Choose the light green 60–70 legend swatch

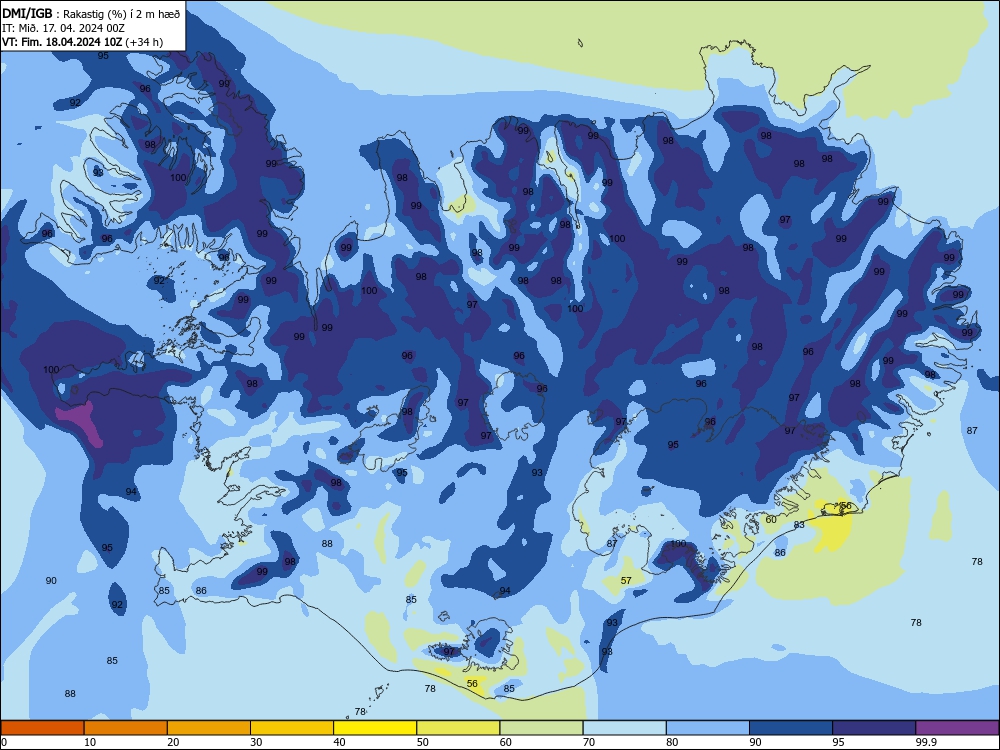(x=541, y=728)
